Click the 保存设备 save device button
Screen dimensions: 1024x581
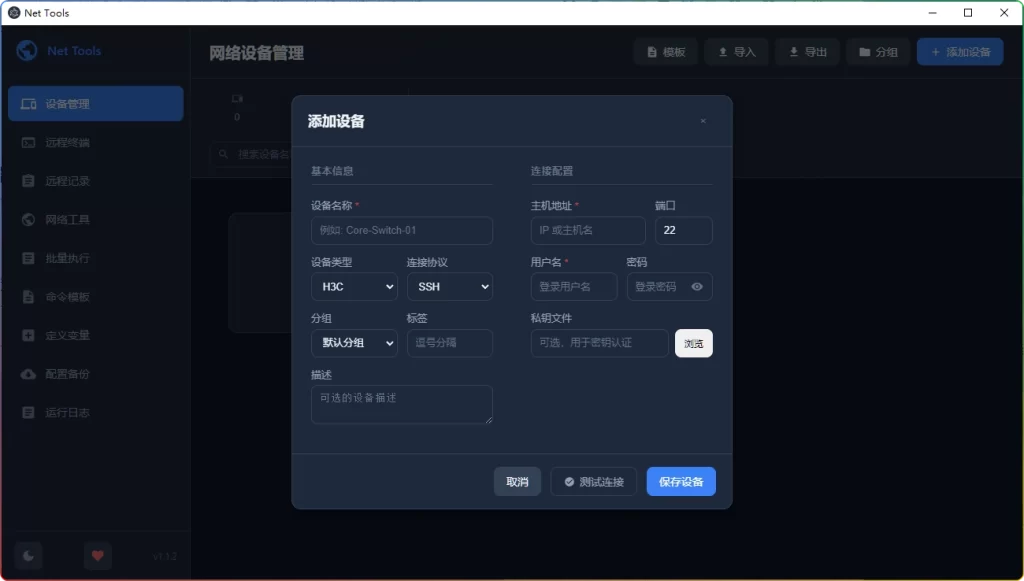pyautogui.click(x=680, y=481)
